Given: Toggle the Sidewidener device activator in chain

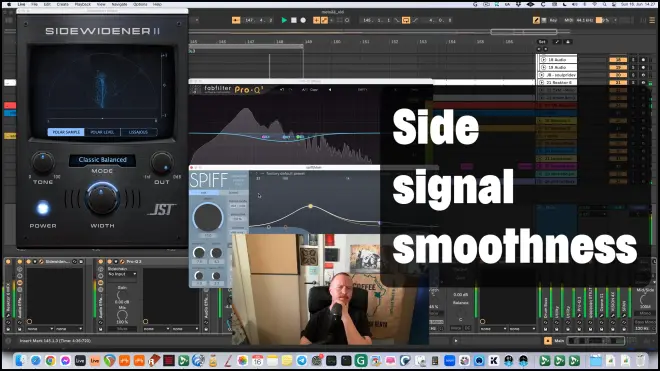Looking at the screenshot, I should click(x=28, y=262).
